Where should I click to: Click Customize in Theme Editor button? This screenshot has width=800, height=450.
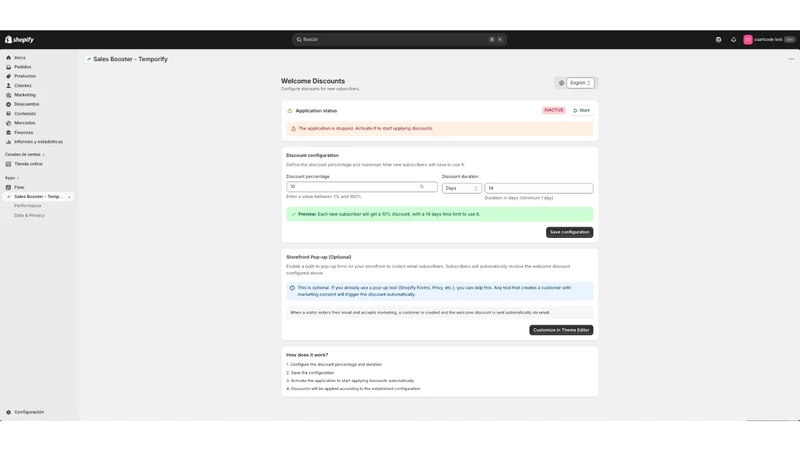coord(561,330)
